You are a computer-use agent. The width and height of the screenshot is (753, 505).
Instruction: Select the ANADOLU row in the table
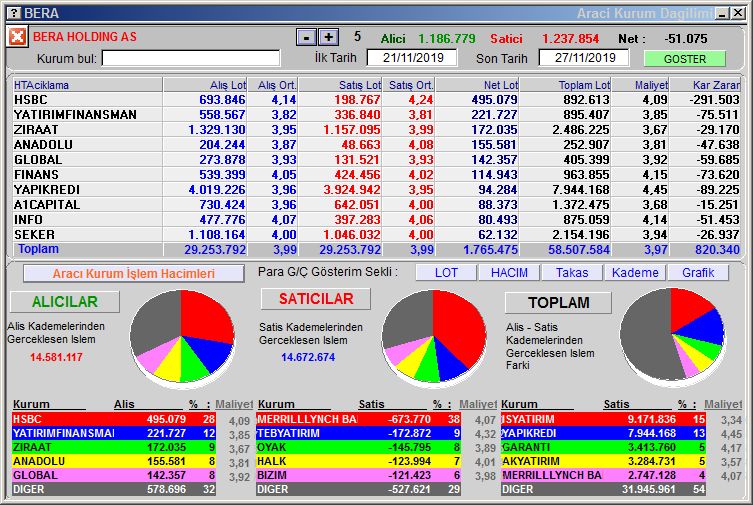pyautogui.click(x=376, y=144)
